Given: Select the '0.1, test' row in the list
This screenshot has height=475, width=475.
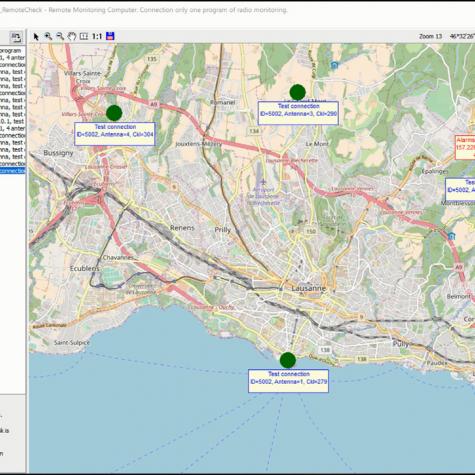Looking at the screenshot, I should [13, 121].
